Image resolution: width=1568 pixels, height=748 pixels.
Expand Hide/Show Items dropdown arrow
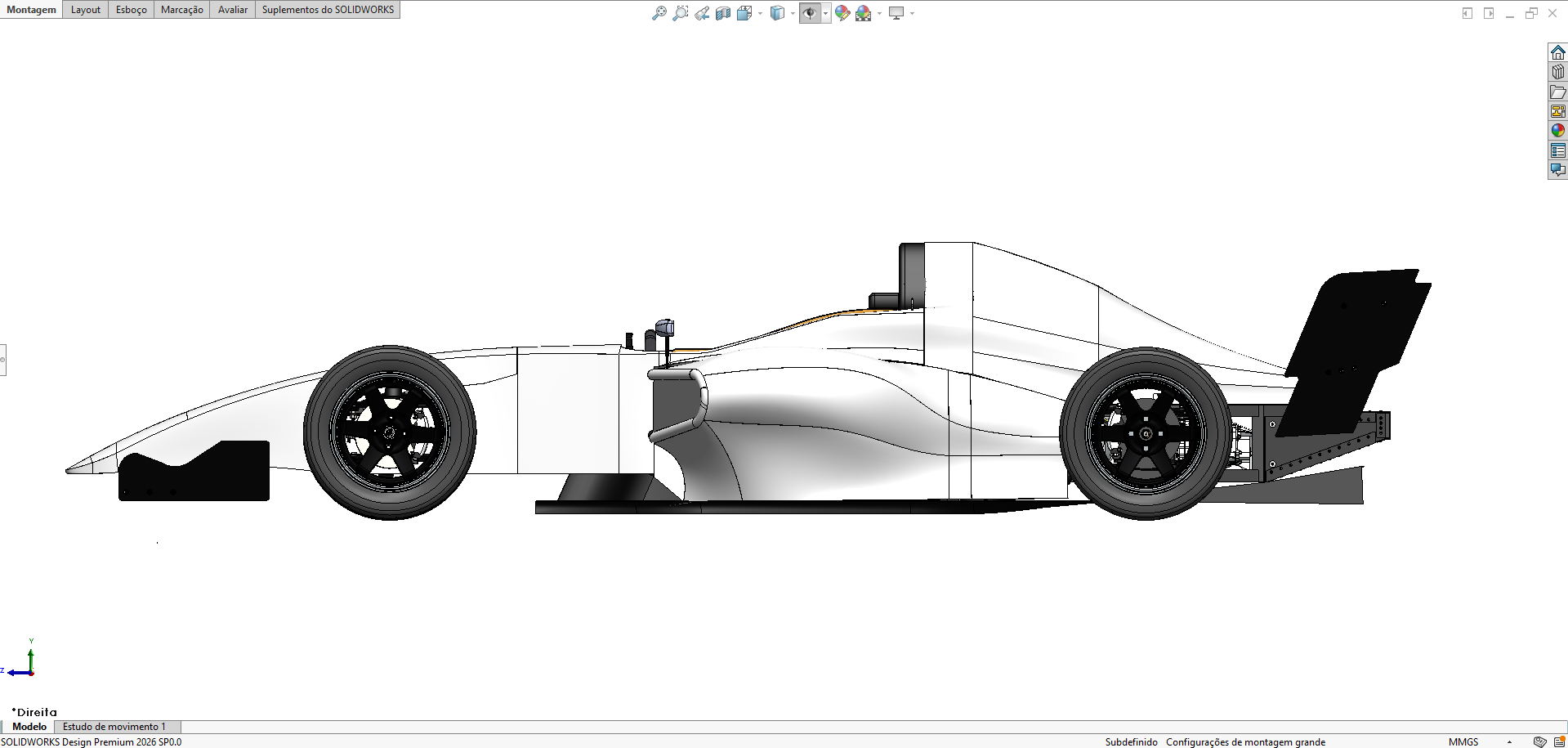point(826,13)
